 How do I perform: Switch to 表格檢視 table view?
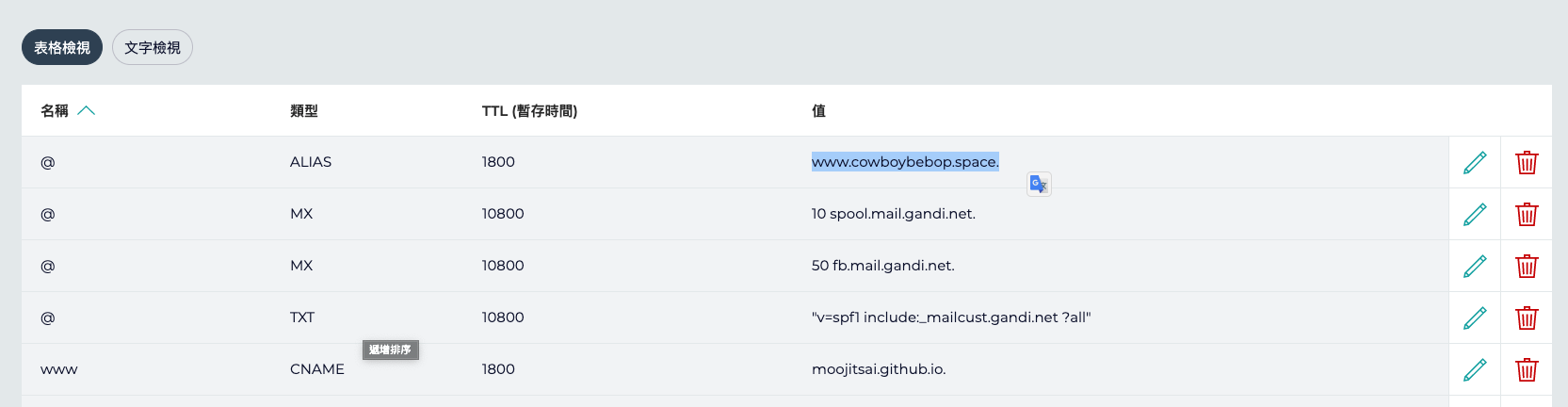coord(62,47)
